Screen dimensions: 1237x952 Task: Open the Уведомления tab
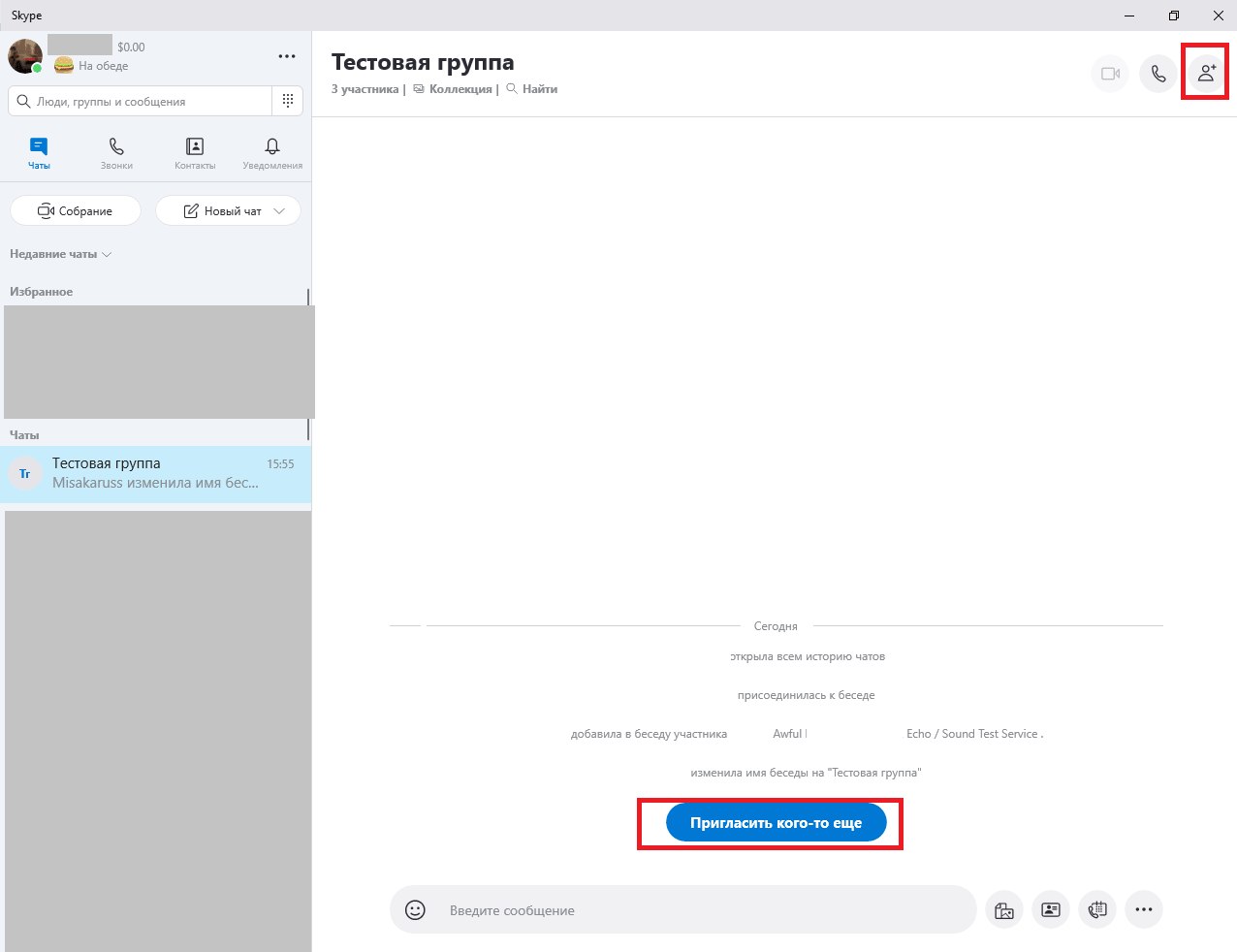coord(272,153)
